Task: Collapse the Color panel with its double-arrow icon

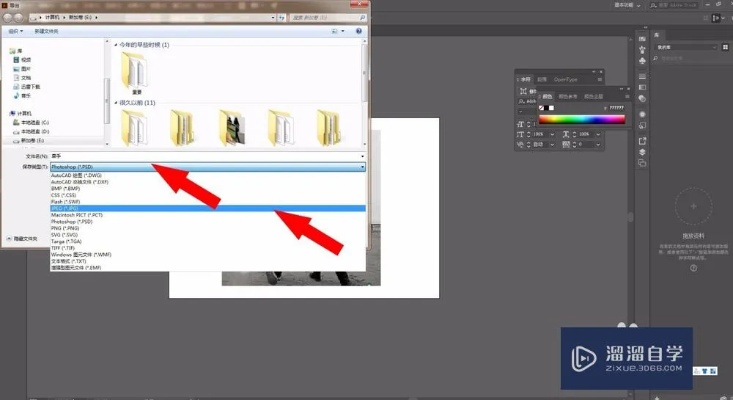Action: coord(622,88)
